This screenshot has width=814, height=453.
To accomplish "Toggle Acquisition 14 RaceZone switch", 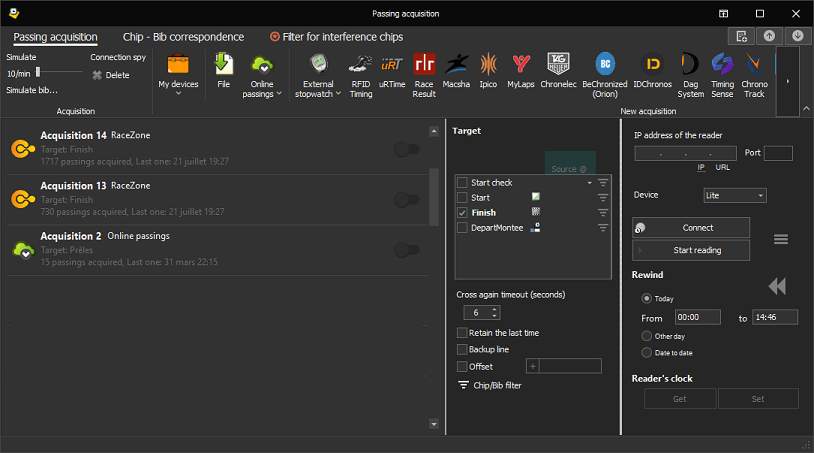I will [x=406, y=149].
